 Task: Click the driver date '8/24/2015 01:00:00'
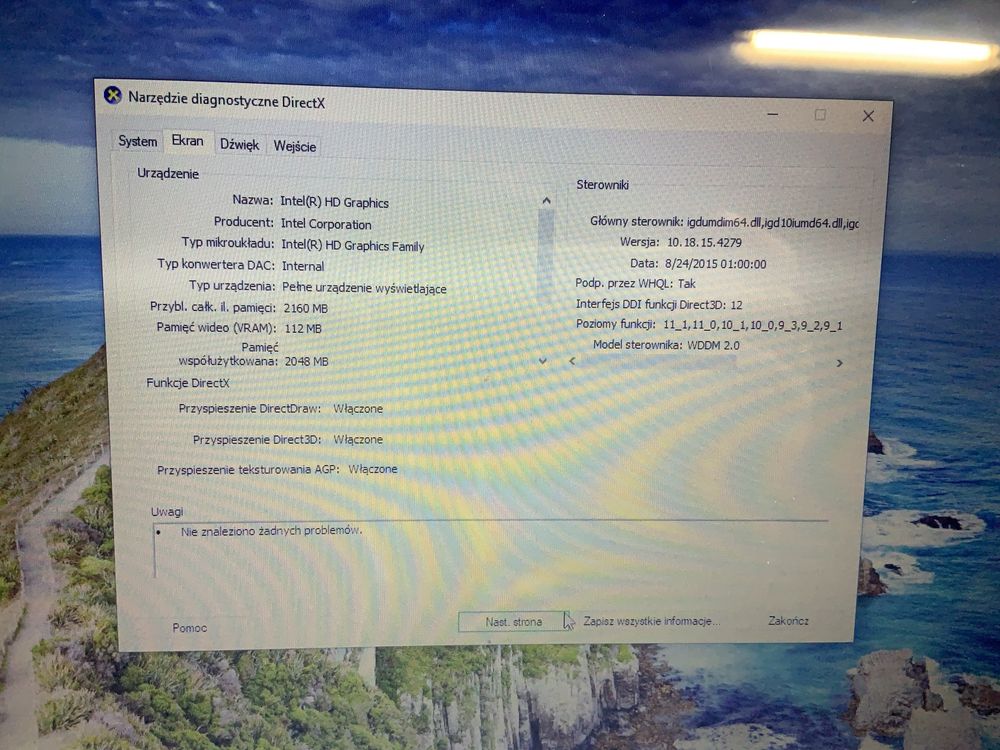pyautogui.click(x=716, y=263)
